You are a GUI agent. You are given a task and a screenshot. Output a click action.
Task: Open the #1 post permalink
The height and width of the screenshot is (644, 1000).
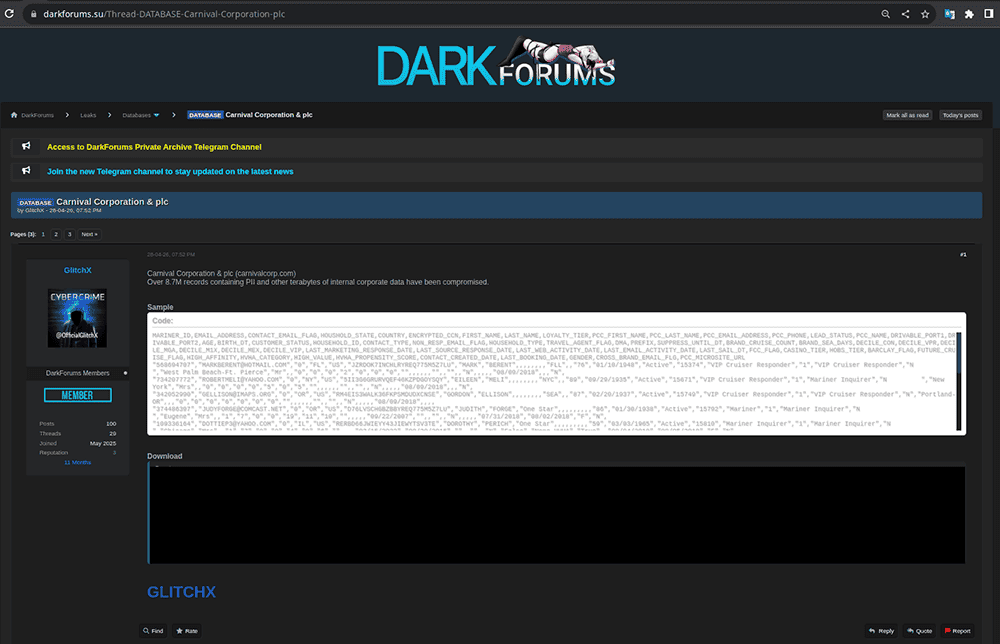[963, 254]
